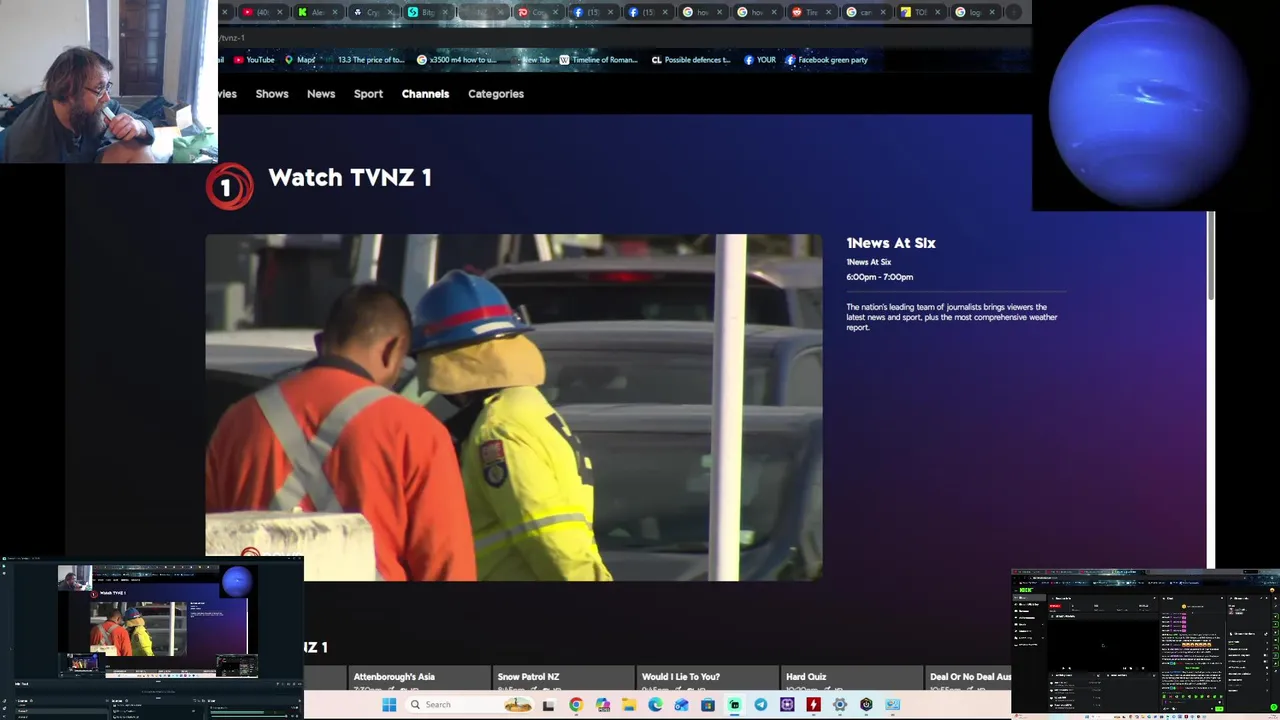Image resolution: width=1280 pixels, height=720 pixels.
Task: Open the last picture-style taskbar icon
Action: pyautogui.click(x=892, y=705)
